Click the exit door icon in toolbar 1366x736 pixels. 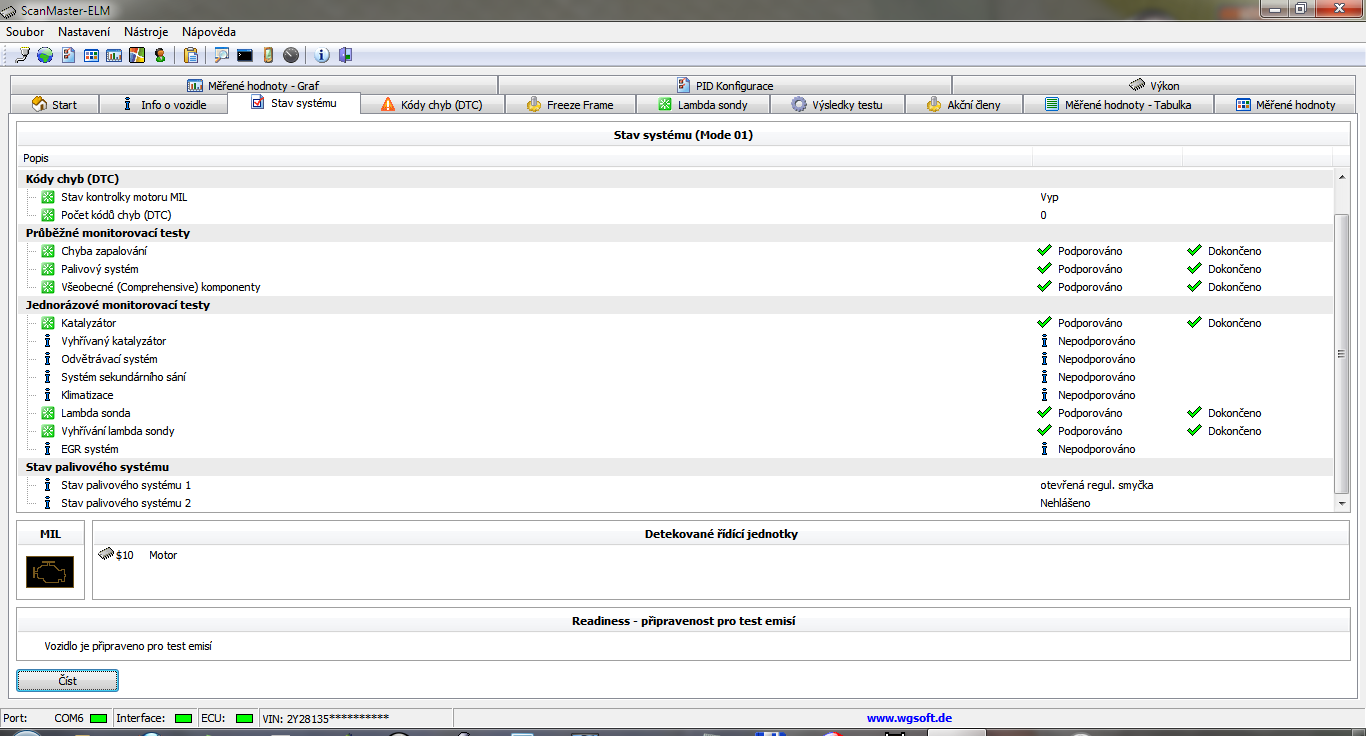click(345, 56)
